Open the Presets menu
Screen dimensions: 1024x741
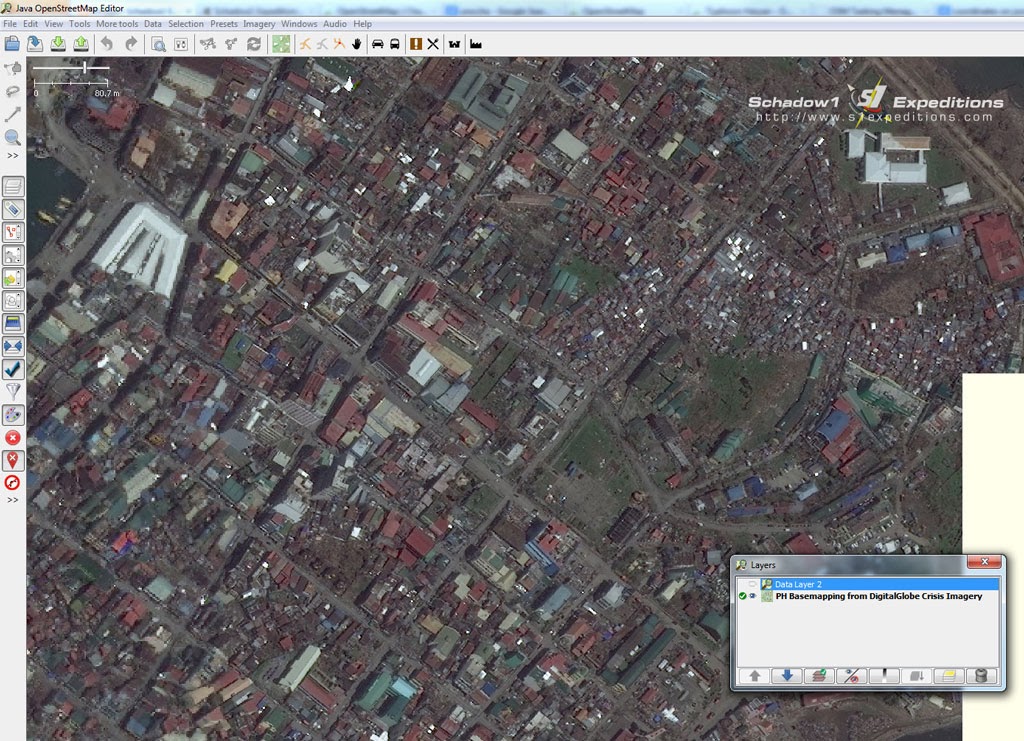tap(224, 24)
